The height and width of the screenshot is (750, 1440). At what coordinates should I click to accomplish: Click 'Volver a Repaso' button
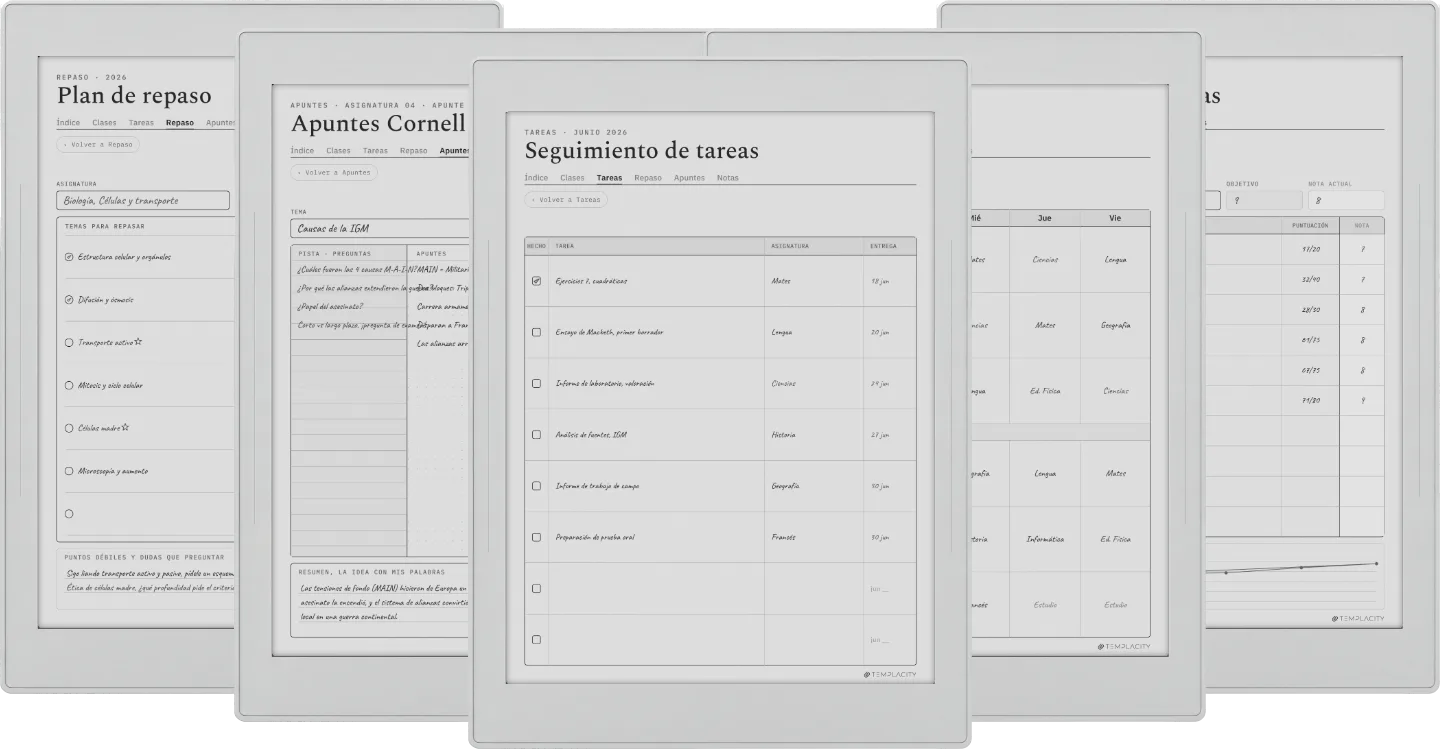point(98,145)
